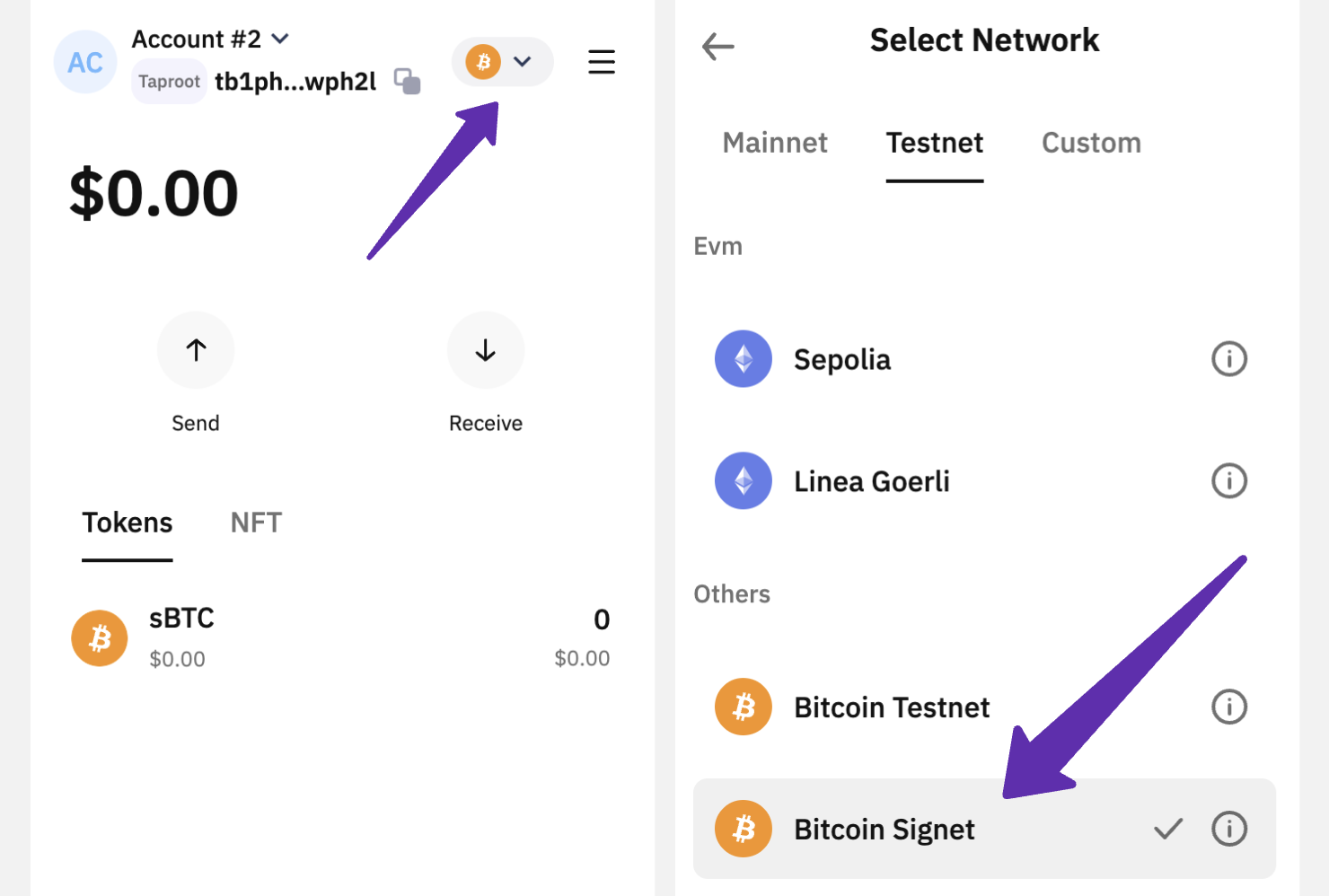The width and height of the screenshot is (1329, 896).
Task: Open the Bitcoin network selector dropdown
Action: (502, 62)
